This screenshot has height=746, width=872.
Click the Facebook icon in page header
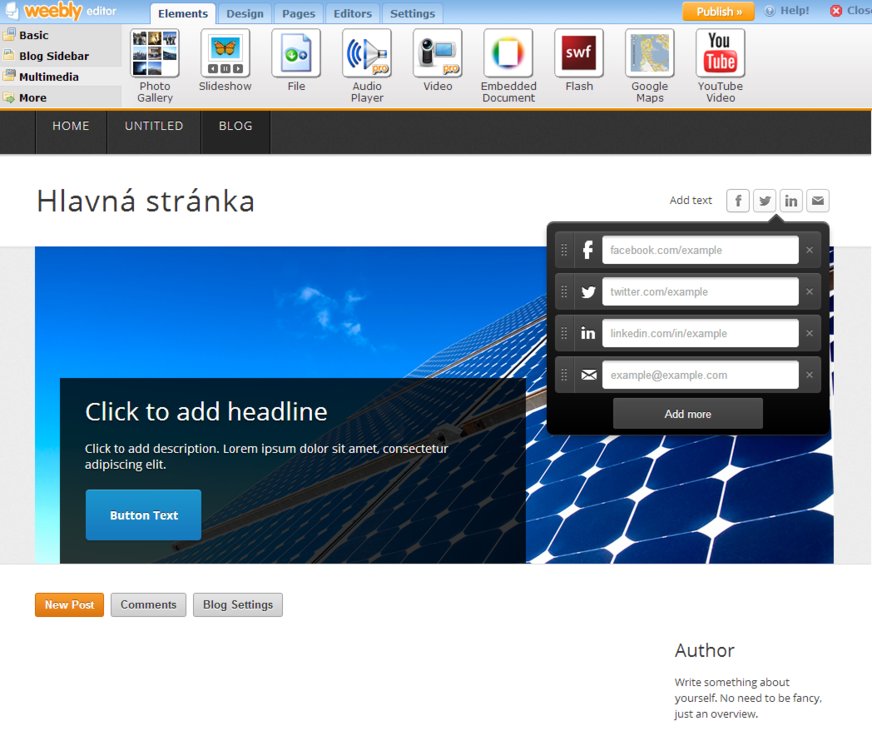click(x=738, y=201)
